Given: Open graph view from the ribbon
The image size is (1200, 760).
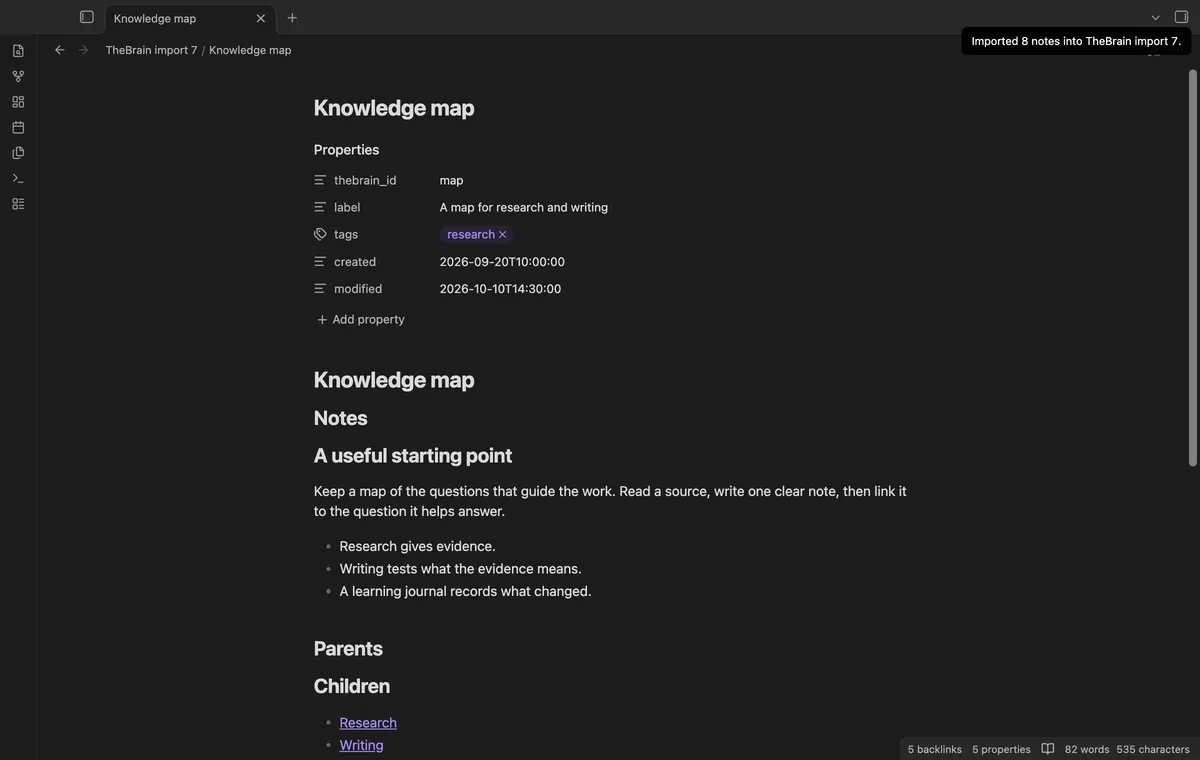Looking at the screenshot, I should 18,76.
